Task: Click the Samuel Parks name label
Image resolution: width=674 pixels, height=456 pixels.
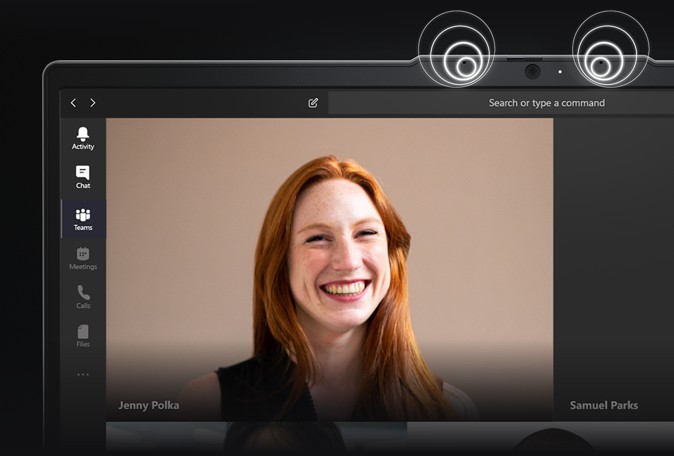Action: click(x=604, y=405)
